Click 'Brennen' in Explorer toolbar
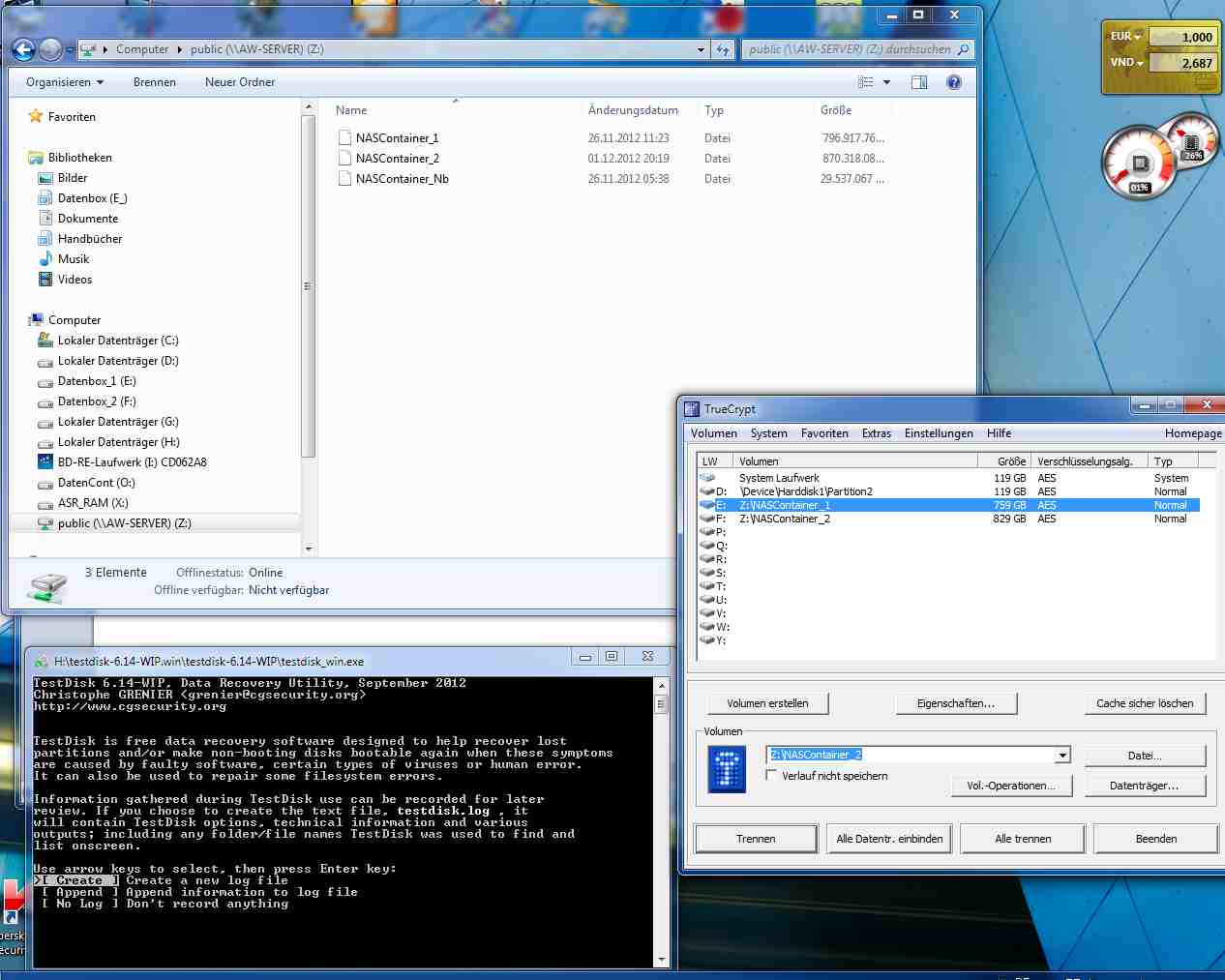1225x980 pixels. pos(155,82)
